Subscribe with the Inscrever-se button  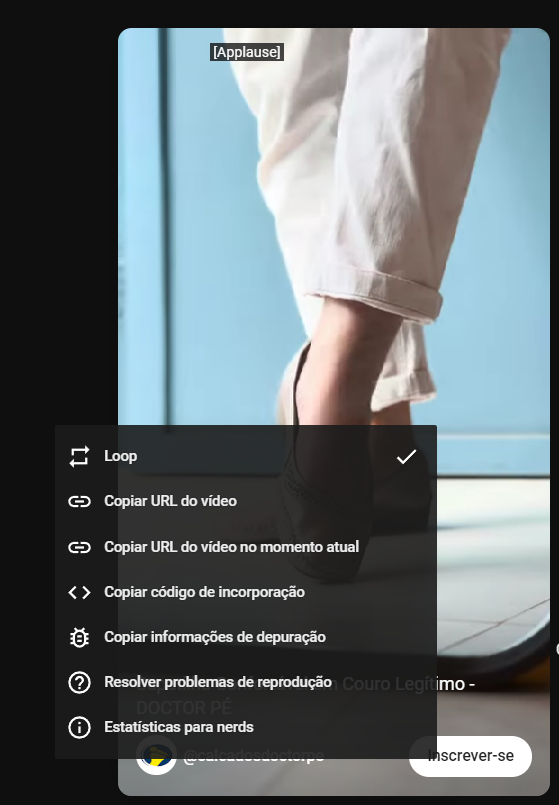click(x=470, y=756)
